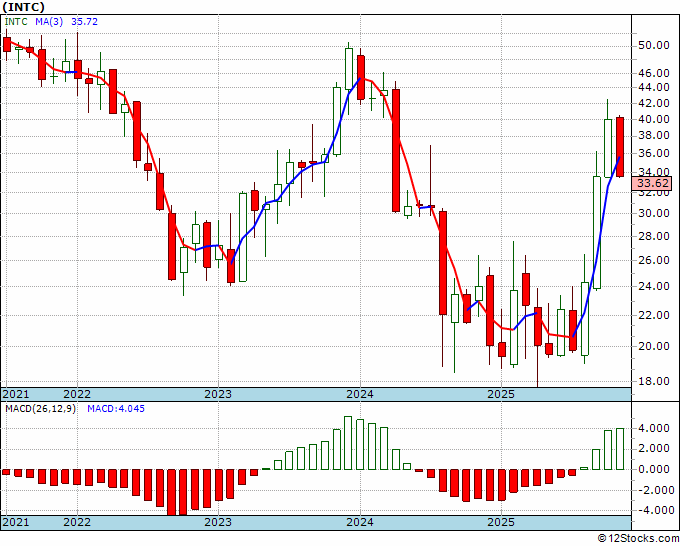The width and height of the screenshot is (680, 546).
Task: Click the tallest green MACD bar near 2024
Action: [348, 443]
